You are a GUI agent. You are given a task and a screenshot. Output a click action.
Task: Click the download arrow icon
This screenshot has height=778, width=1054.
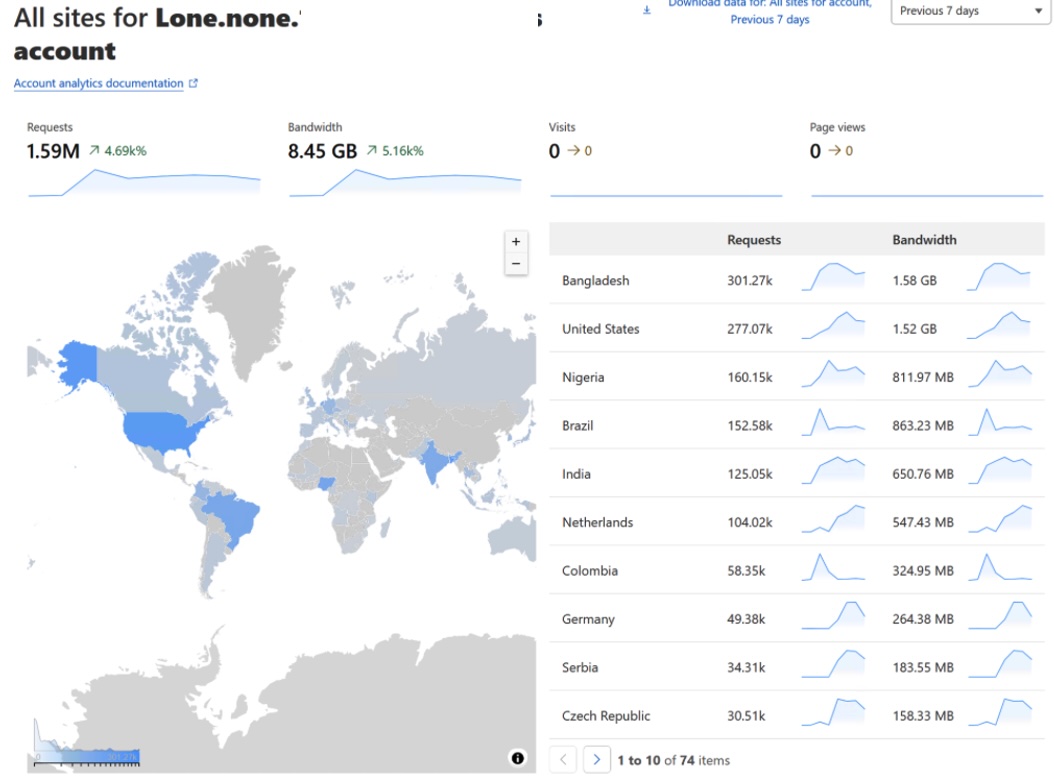[x=647, y=10]
